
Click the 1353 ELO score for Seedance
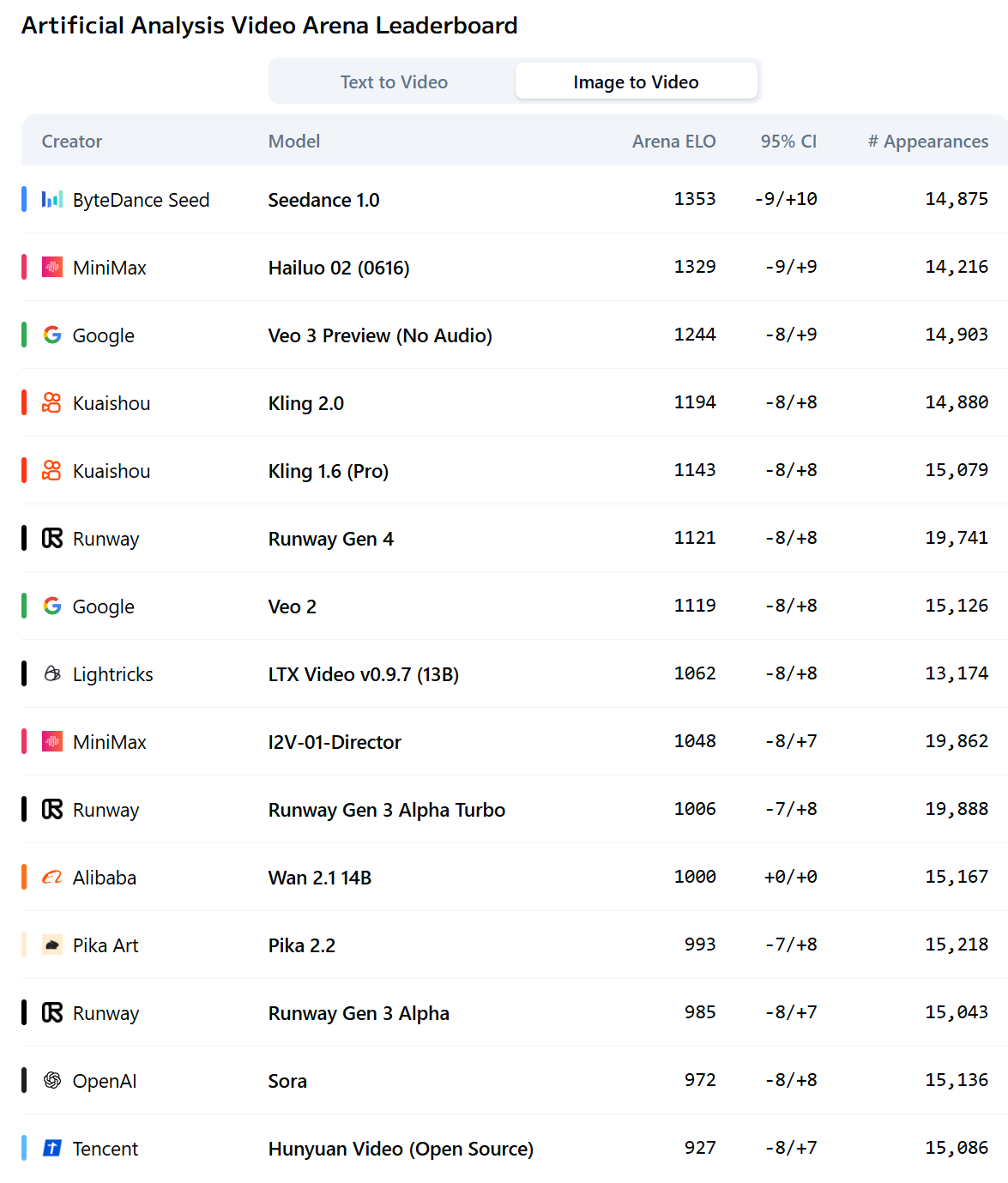695,199
